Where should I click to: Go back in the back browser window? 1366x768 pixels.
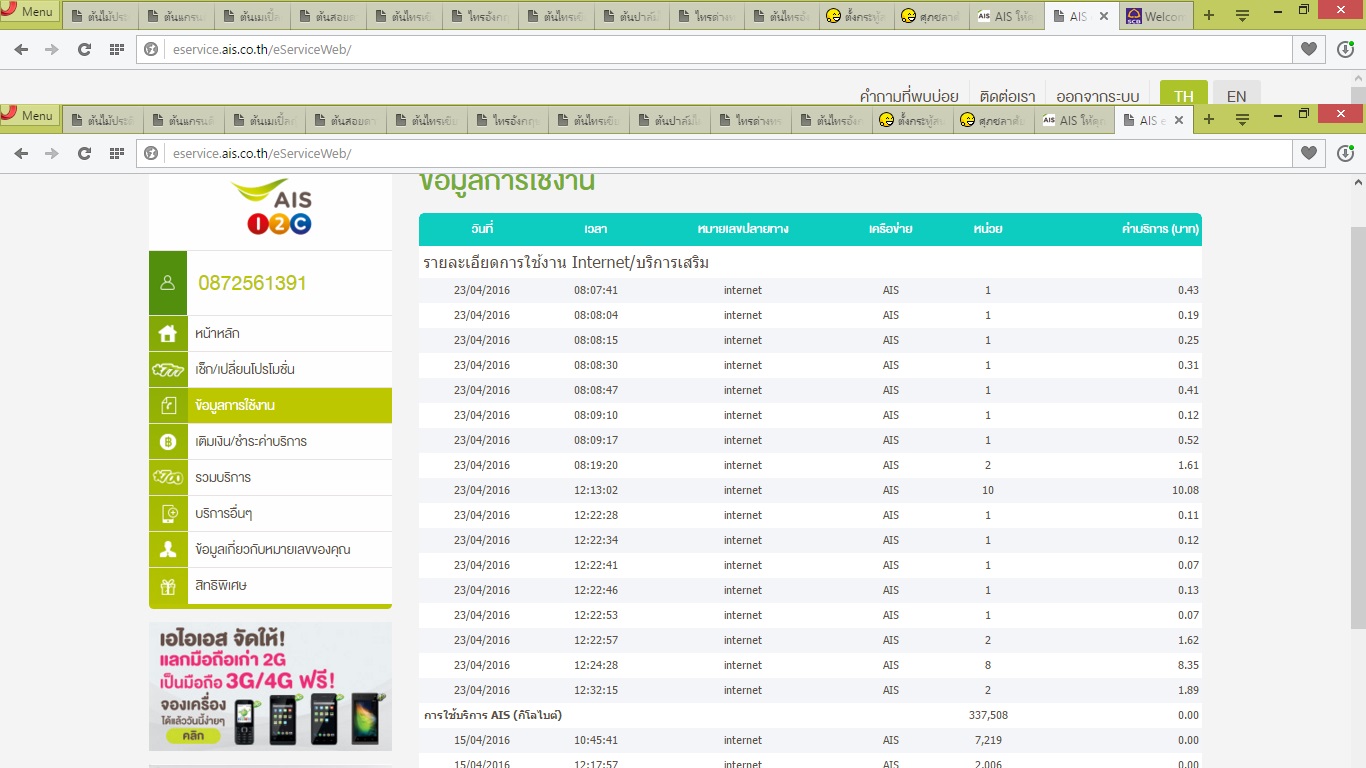22,49
